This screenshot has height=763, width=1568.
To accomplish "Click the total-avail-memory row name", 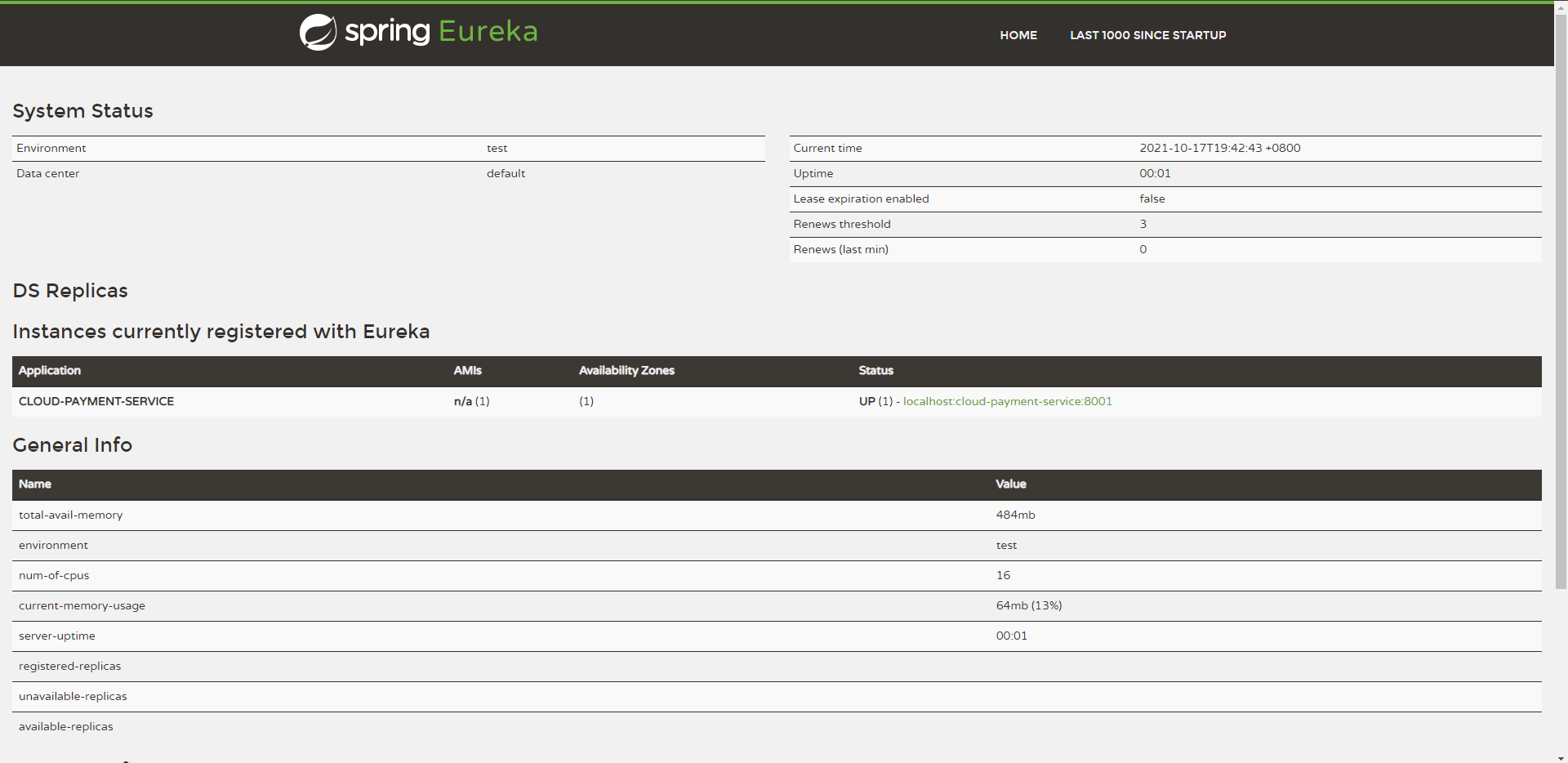I will pos(71,515).
